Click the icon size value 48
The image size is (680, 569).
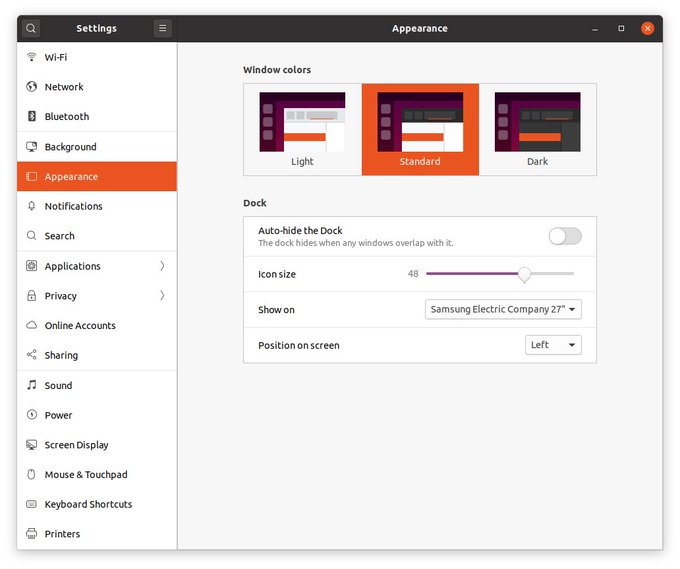413,274
